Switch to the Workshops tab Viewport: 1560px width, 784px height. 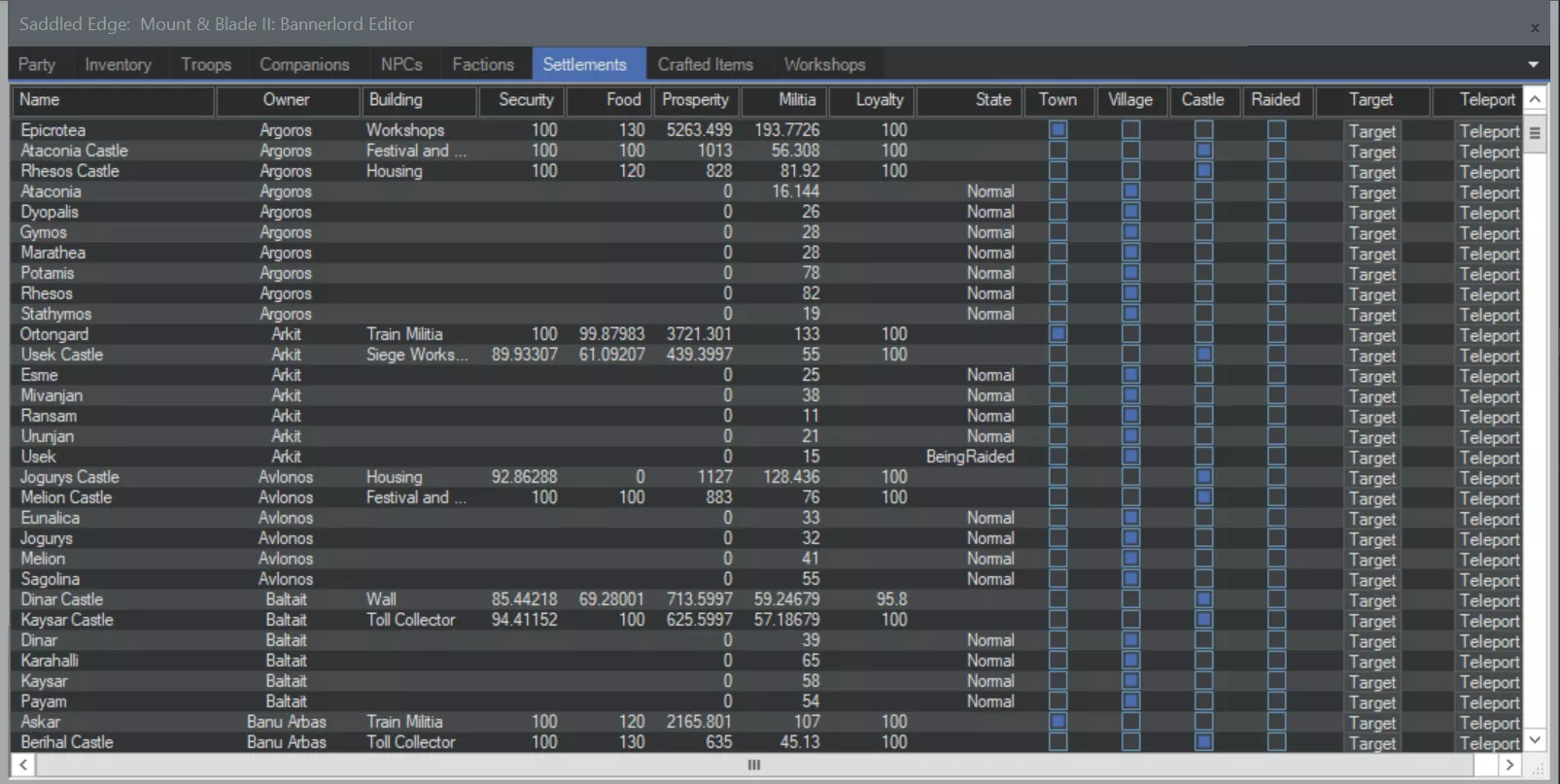tap(824, 64)
